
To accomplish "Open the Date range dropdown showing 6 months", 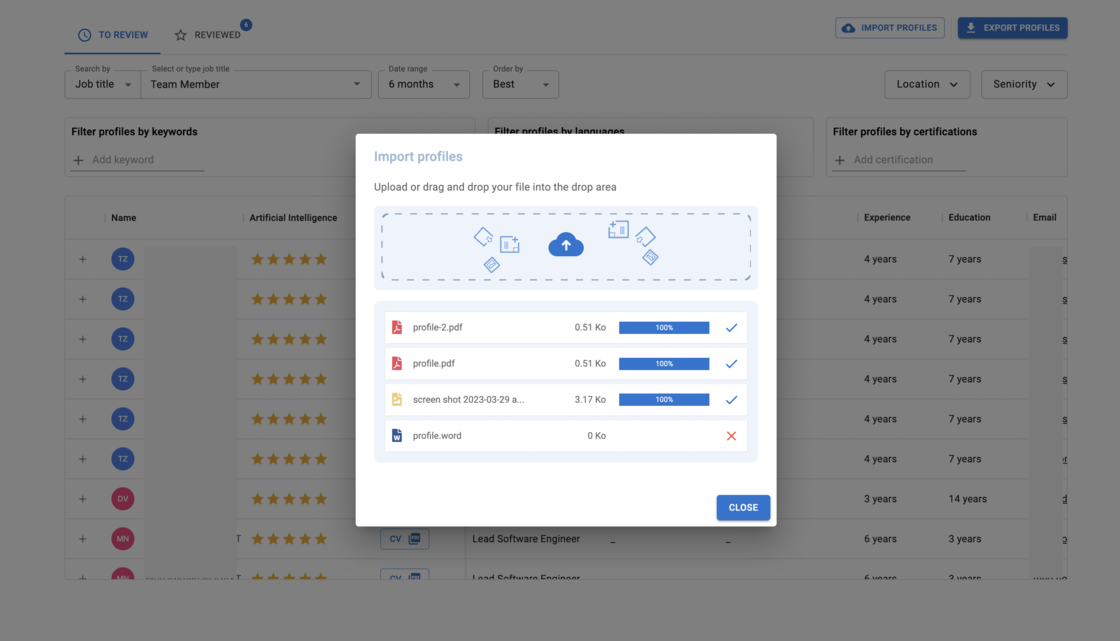I will (x=424, y=84).
